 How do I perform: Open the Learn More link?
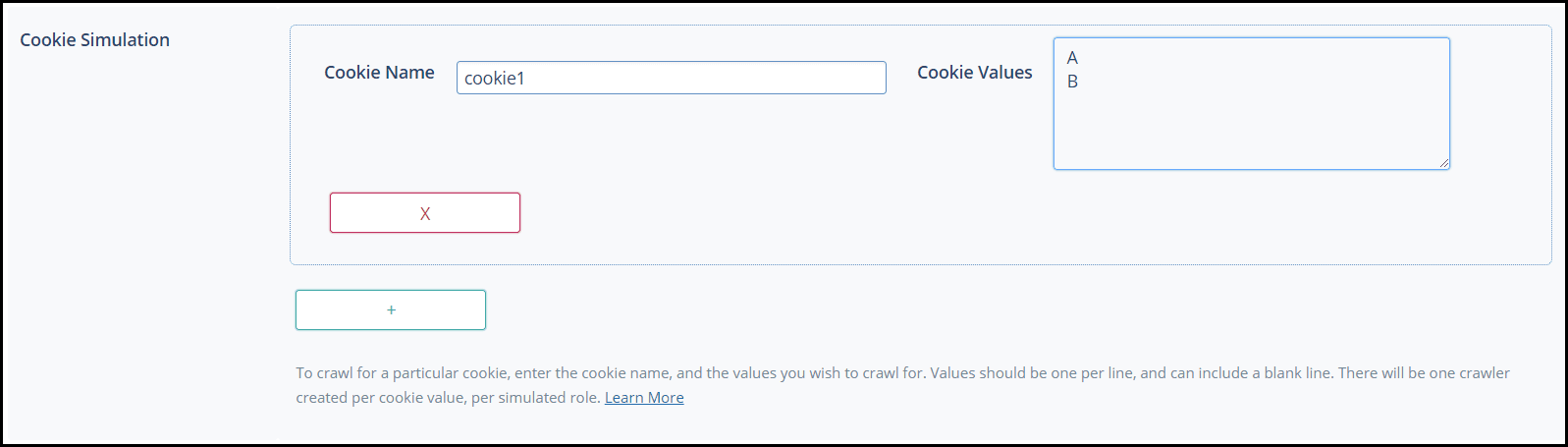pos(644,398)
